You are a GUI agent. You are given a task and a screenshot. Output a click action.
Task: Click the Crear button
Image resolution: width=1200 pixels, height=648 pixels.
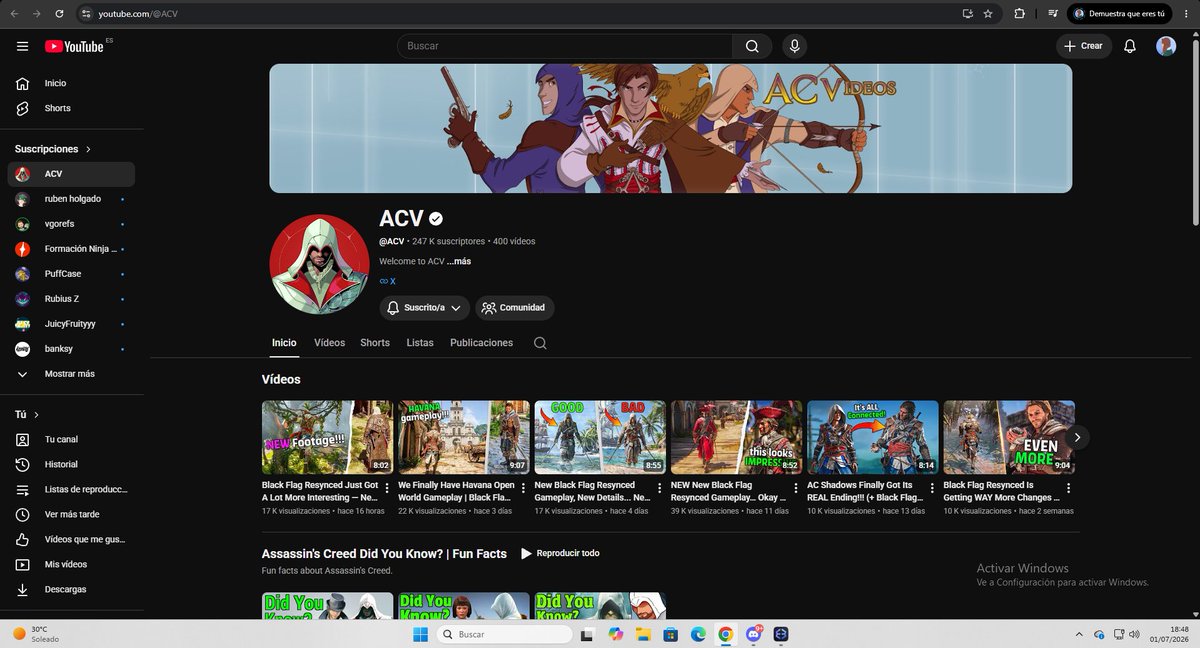pyautogui.click(x=1084, y=46)
